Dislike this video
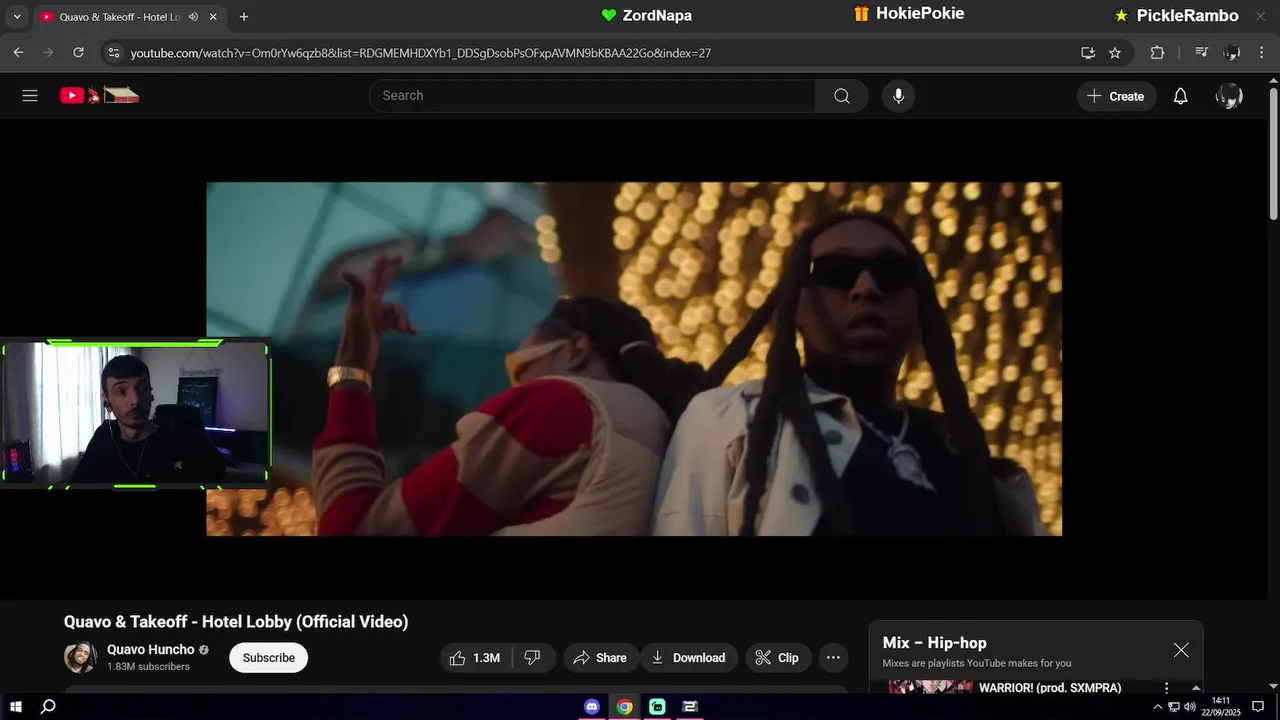This screenshot has height=720, width=1280. [x=533, y=658]
